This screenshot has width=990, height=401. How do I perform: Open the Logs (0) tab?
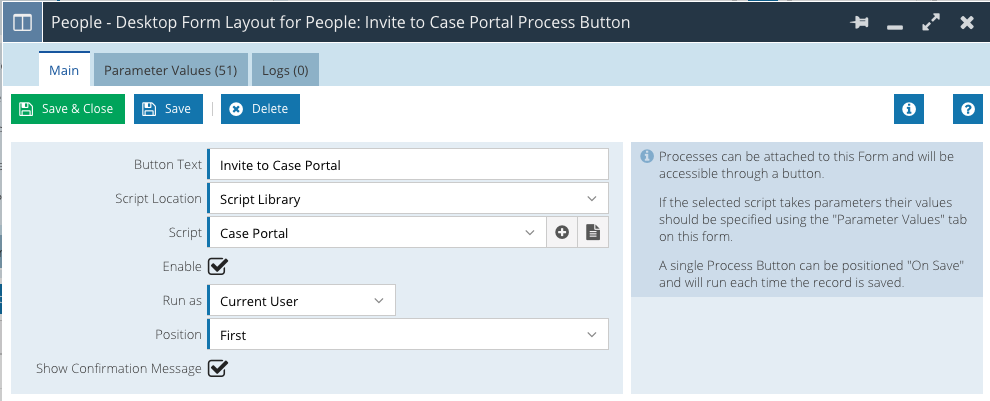tap(285, 70)
